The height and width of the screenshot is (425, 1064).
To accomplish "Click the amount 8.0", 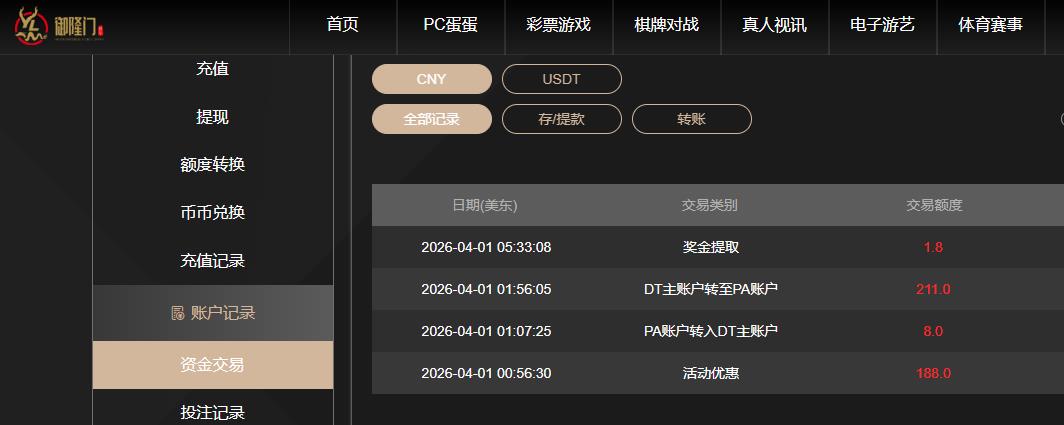I will (x=934, y=331).
